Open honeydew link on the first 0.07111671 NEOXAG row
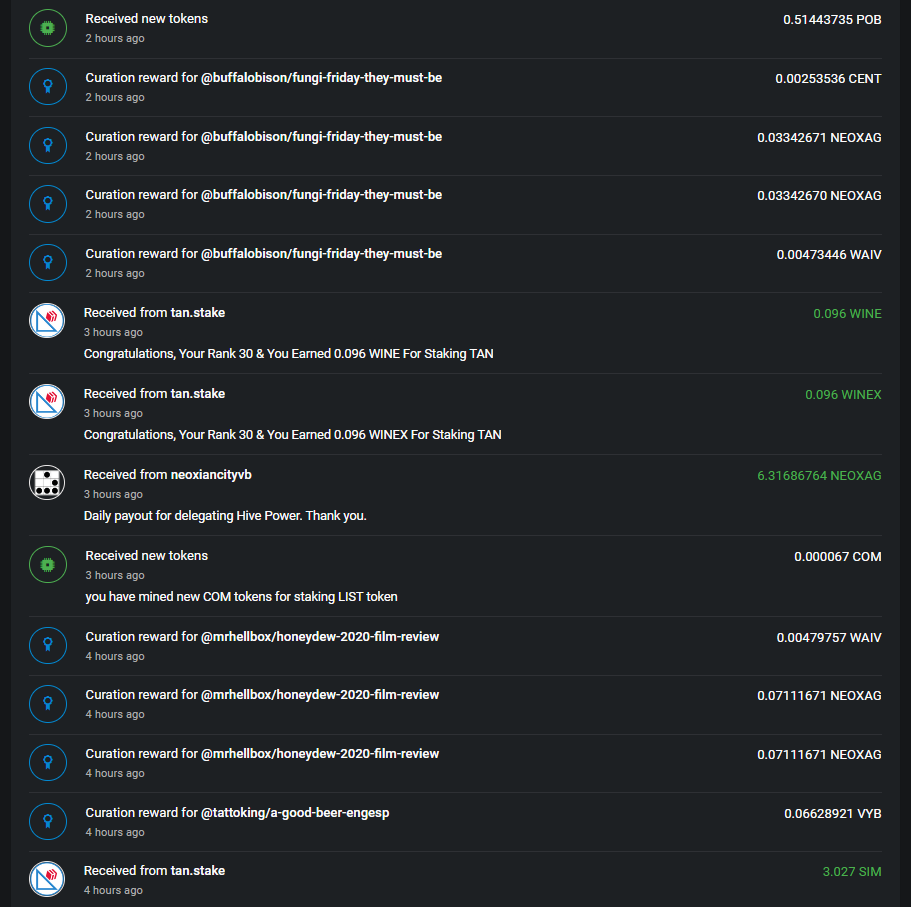The image size is (911, 907). coord(320,695)
